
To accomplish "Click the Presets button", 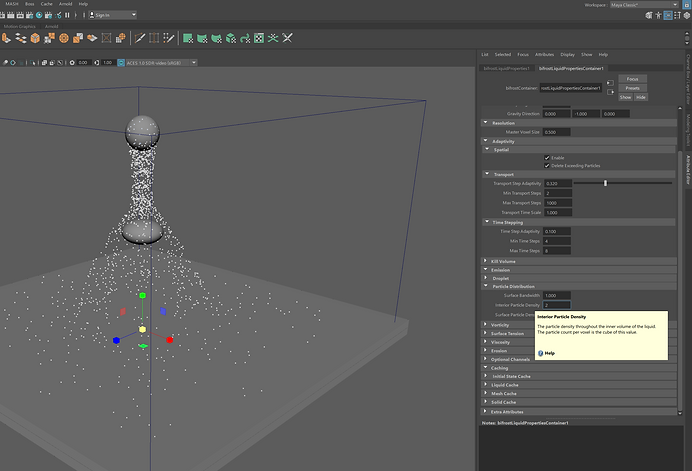I will (632, 88).
